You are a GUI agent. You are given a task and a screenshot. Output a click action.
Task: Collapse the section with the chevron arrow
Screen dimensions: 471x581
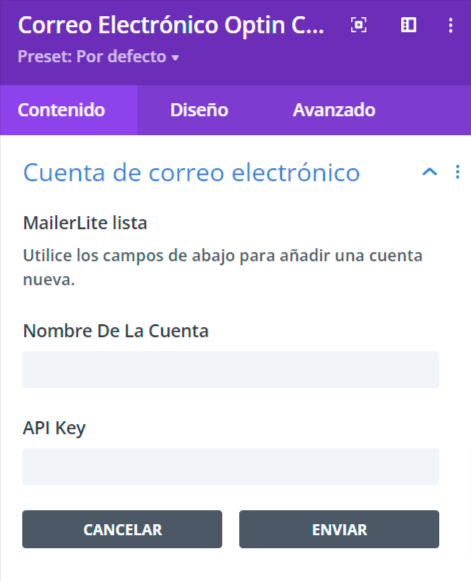(430, 172)
